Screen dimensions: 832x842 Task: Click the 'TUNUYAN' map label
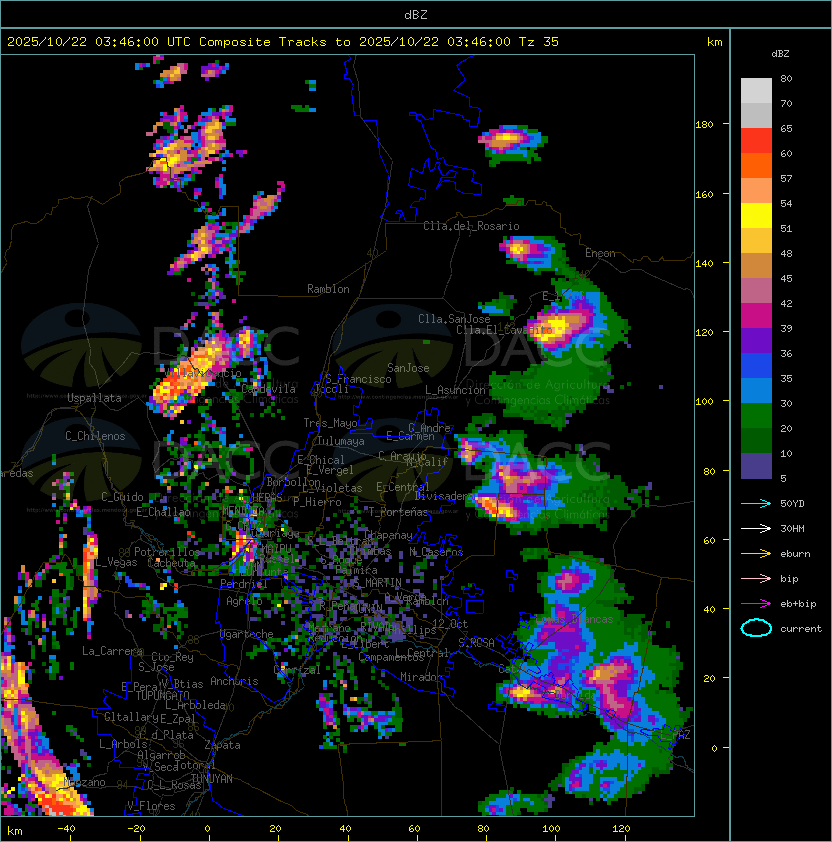tap(212, 779)
